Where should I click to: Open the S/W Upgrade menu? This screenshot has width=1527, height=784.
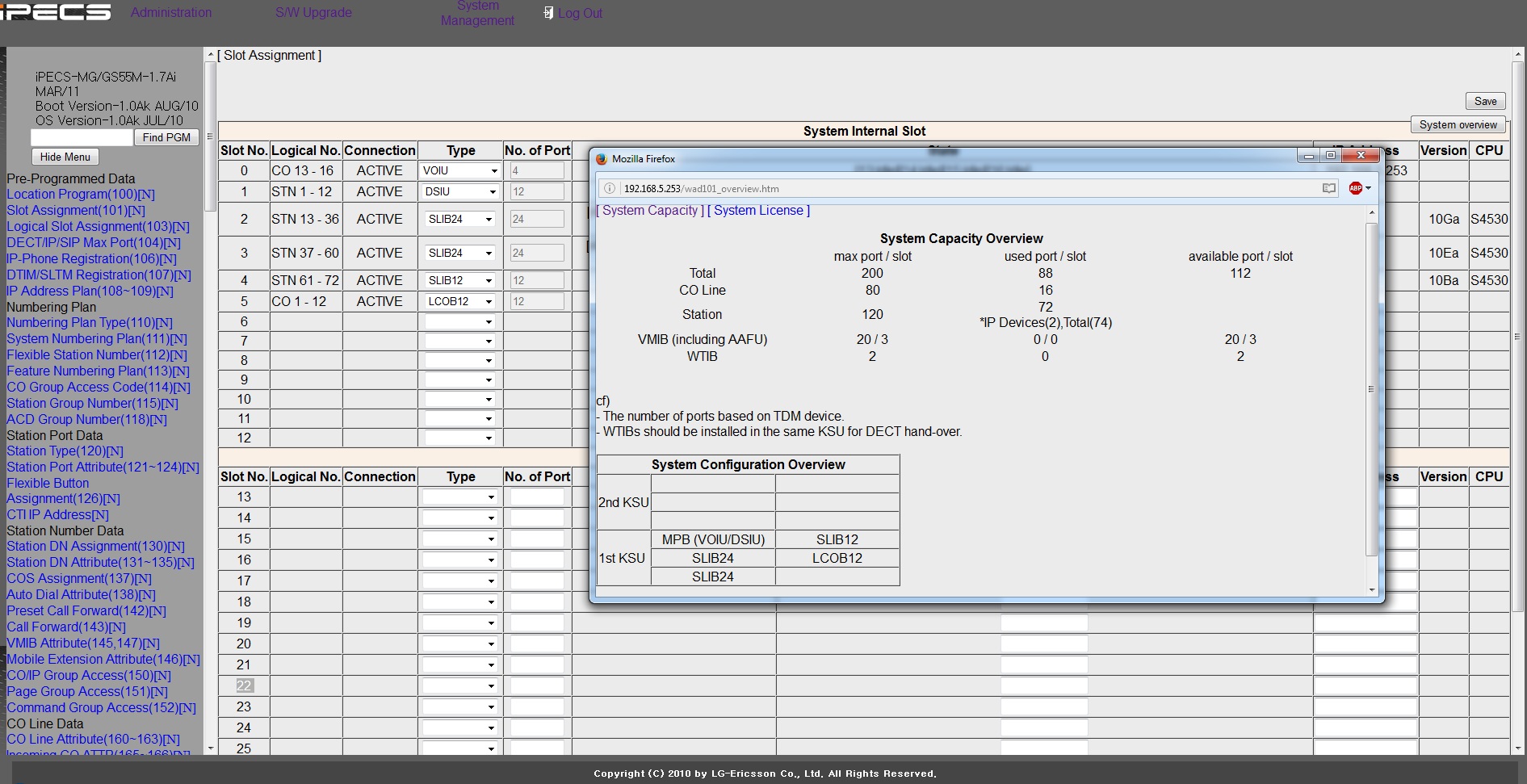coord(313,13)
